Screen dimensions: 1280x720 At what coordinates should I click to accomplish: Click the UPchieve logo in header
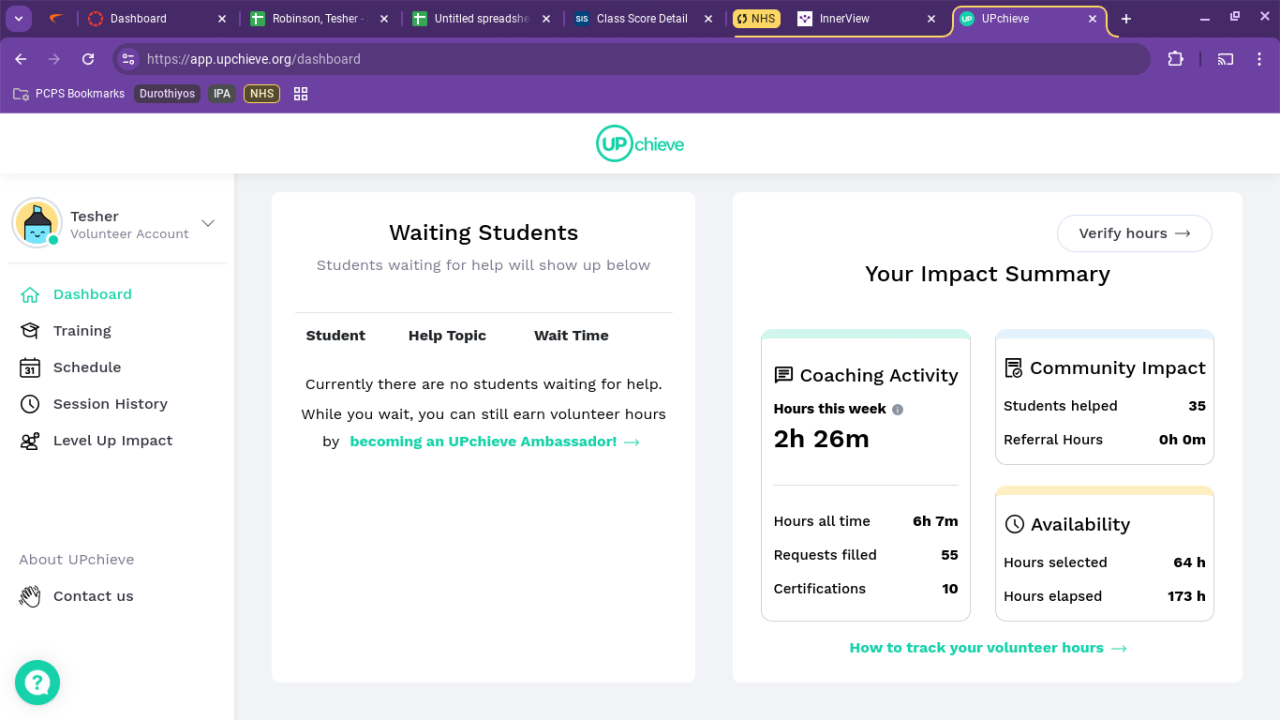pos(640,144)
